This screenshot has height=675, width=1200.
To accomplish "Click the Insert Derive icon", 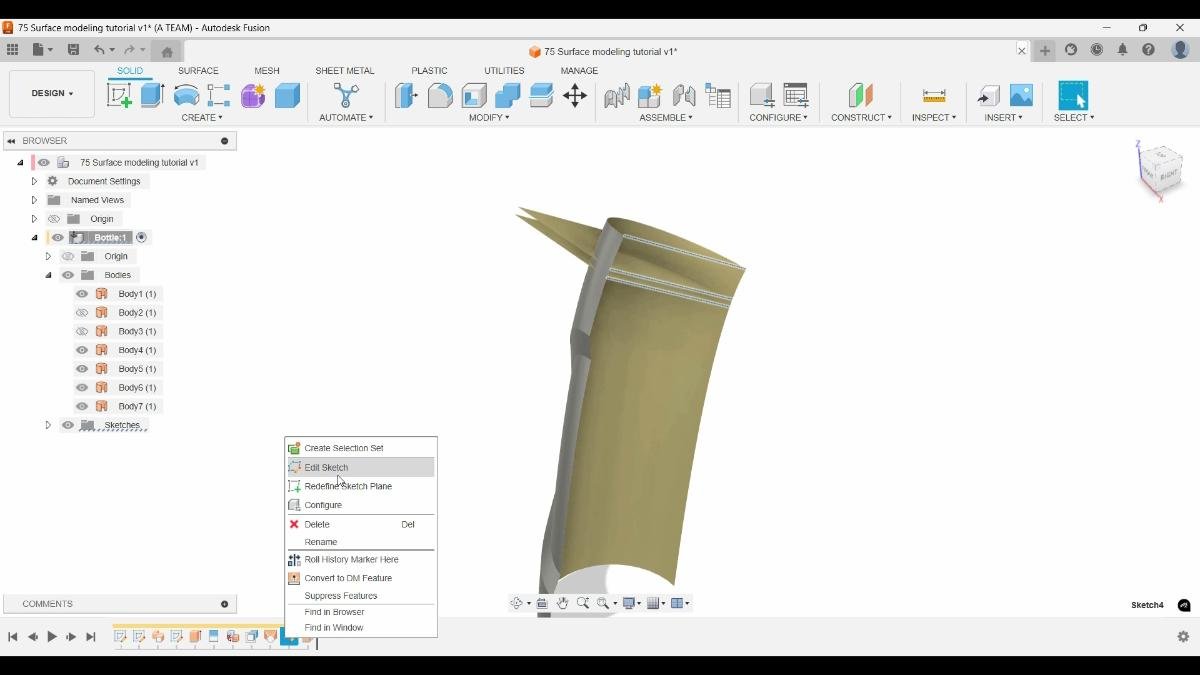I will coord(988,95).
